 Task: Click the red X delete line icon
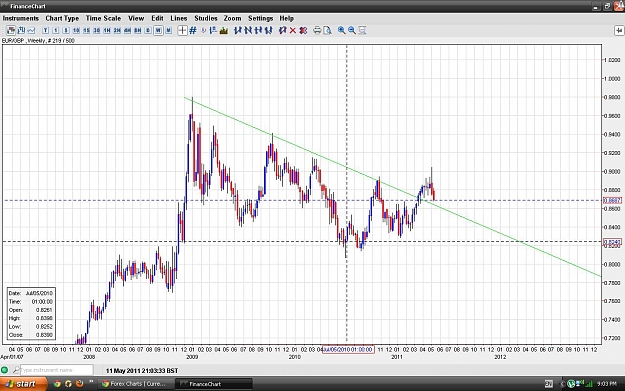pyautogui.click(x=293, y=31)
